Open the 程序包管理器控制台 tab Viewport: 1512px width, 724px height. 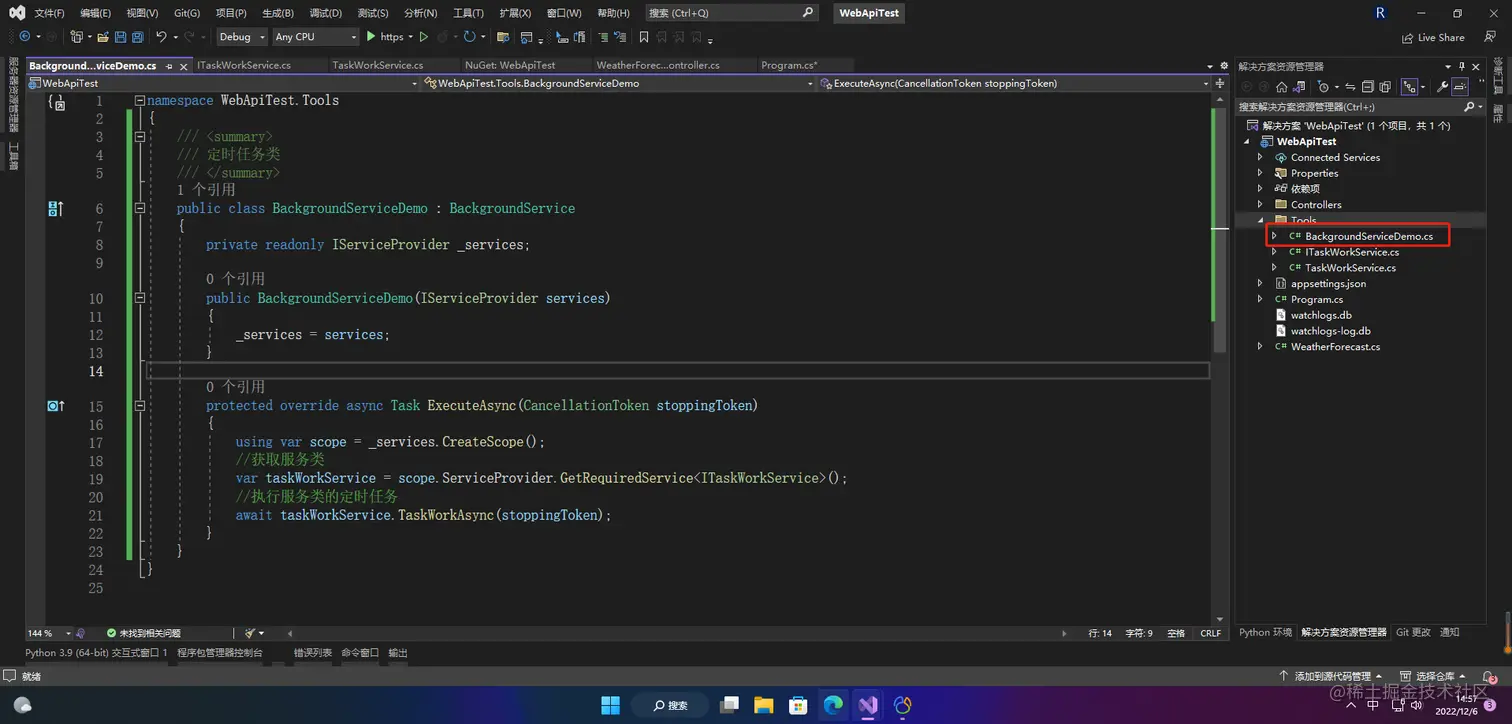click(220, 652)
